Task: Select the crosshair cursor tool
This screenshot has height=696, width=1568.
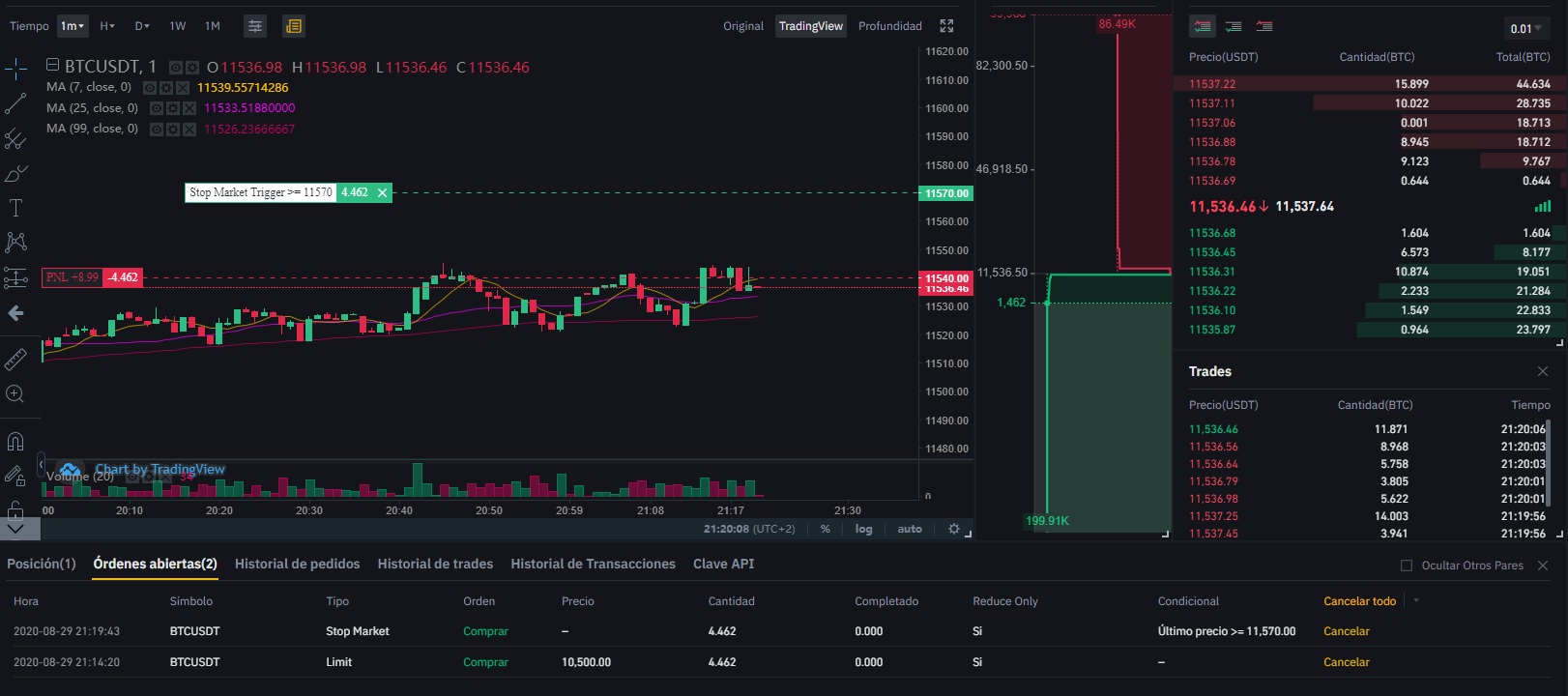Action: click(x=15, y=69)
